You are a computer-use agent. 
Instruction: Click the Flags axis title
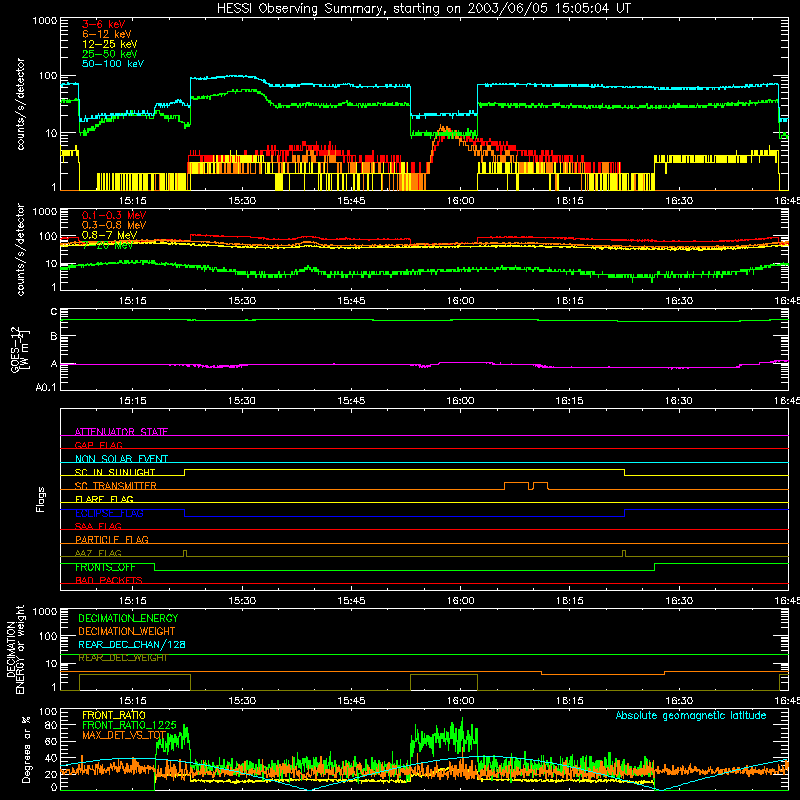[41, 499]
